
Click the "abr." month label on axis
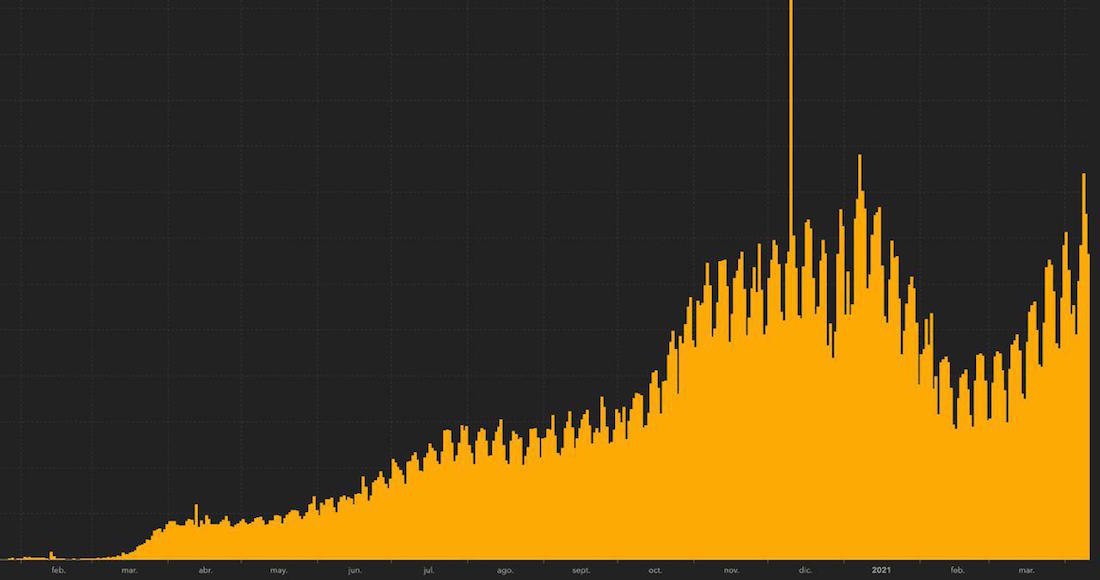point(205,570)
